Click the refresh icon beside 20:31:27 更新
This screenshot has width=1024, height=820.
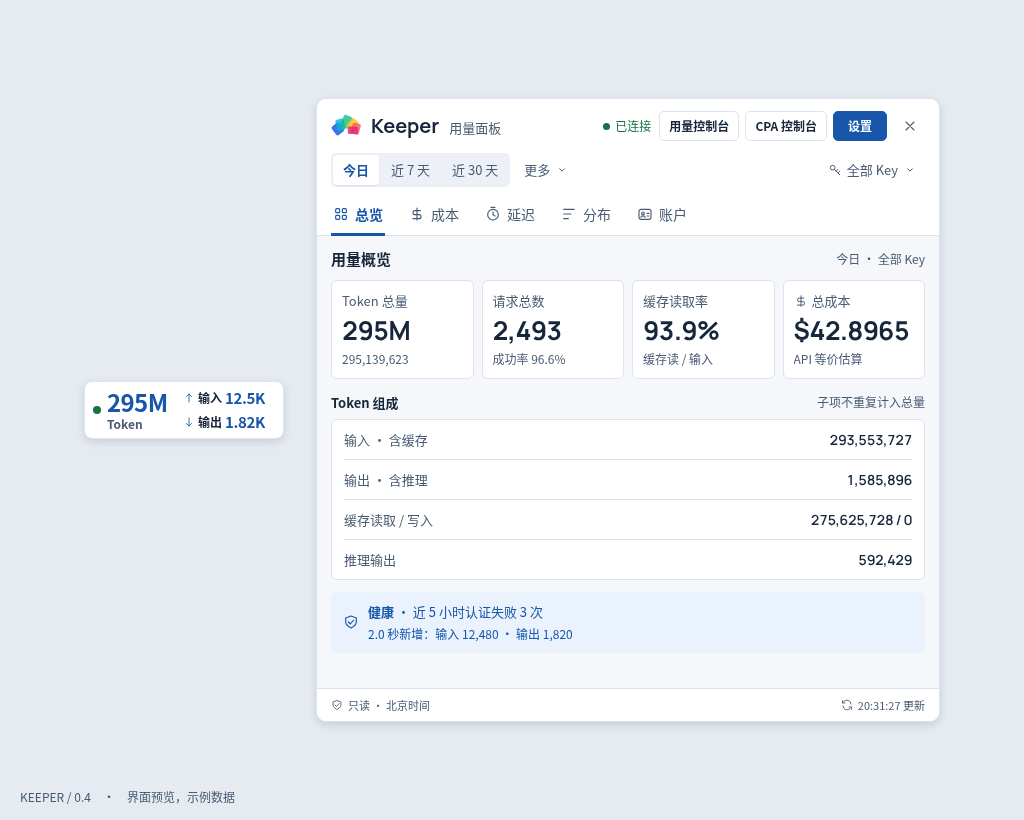tap(847, 705)
